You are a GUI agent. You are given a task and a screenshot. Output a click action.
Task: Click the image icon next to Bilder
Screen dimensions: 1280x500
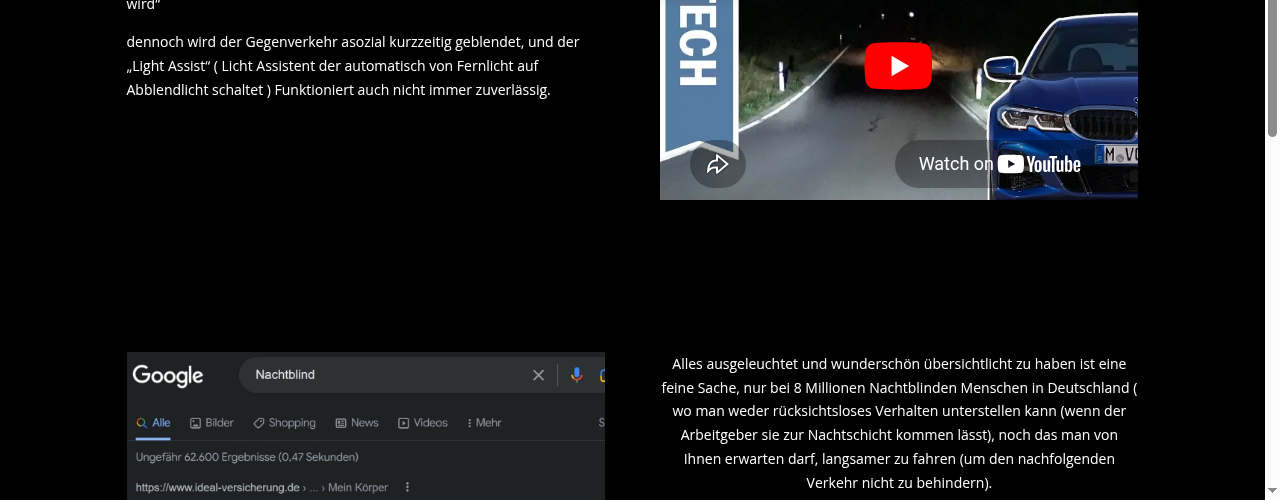pos(195,423)
